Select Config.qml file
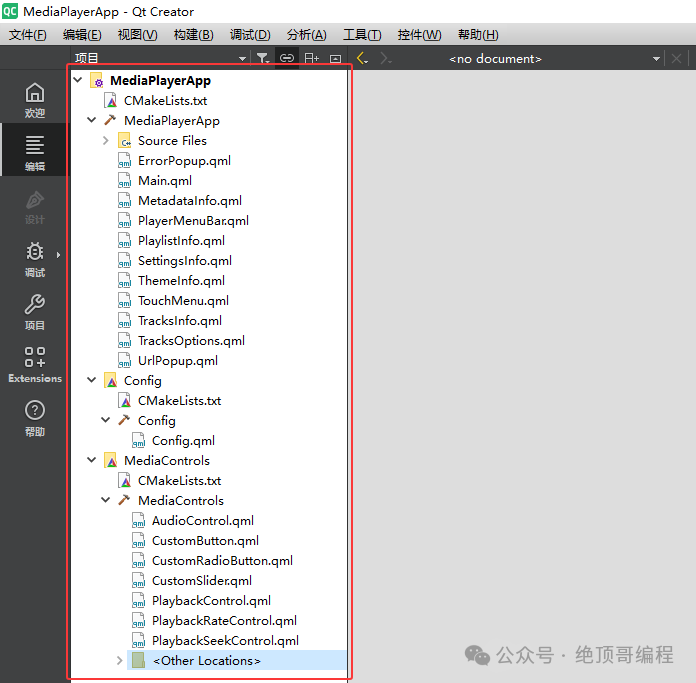Screen dimensions: 696x683 [x=183, y=440]
